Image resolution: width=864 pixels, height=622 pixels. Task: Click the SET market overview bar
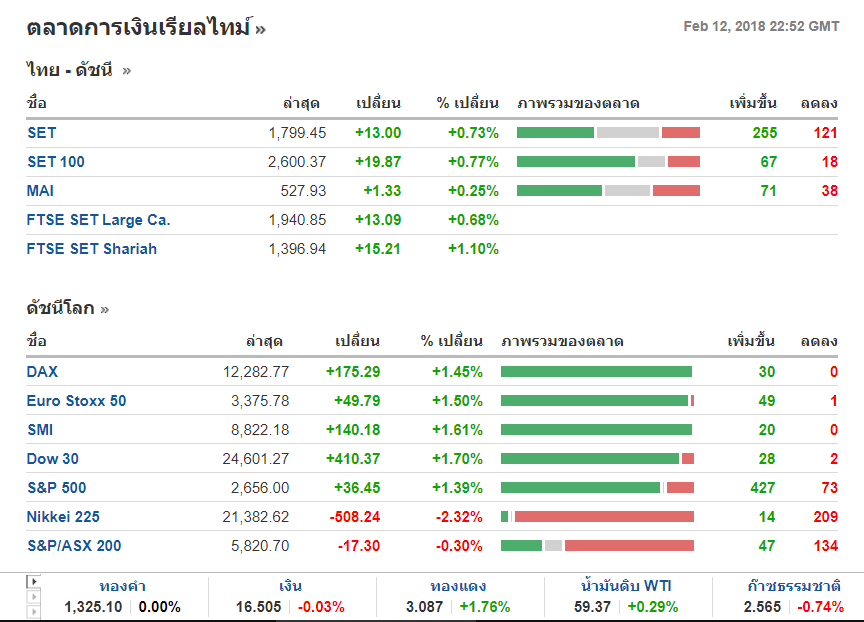[x=608, y=133]
